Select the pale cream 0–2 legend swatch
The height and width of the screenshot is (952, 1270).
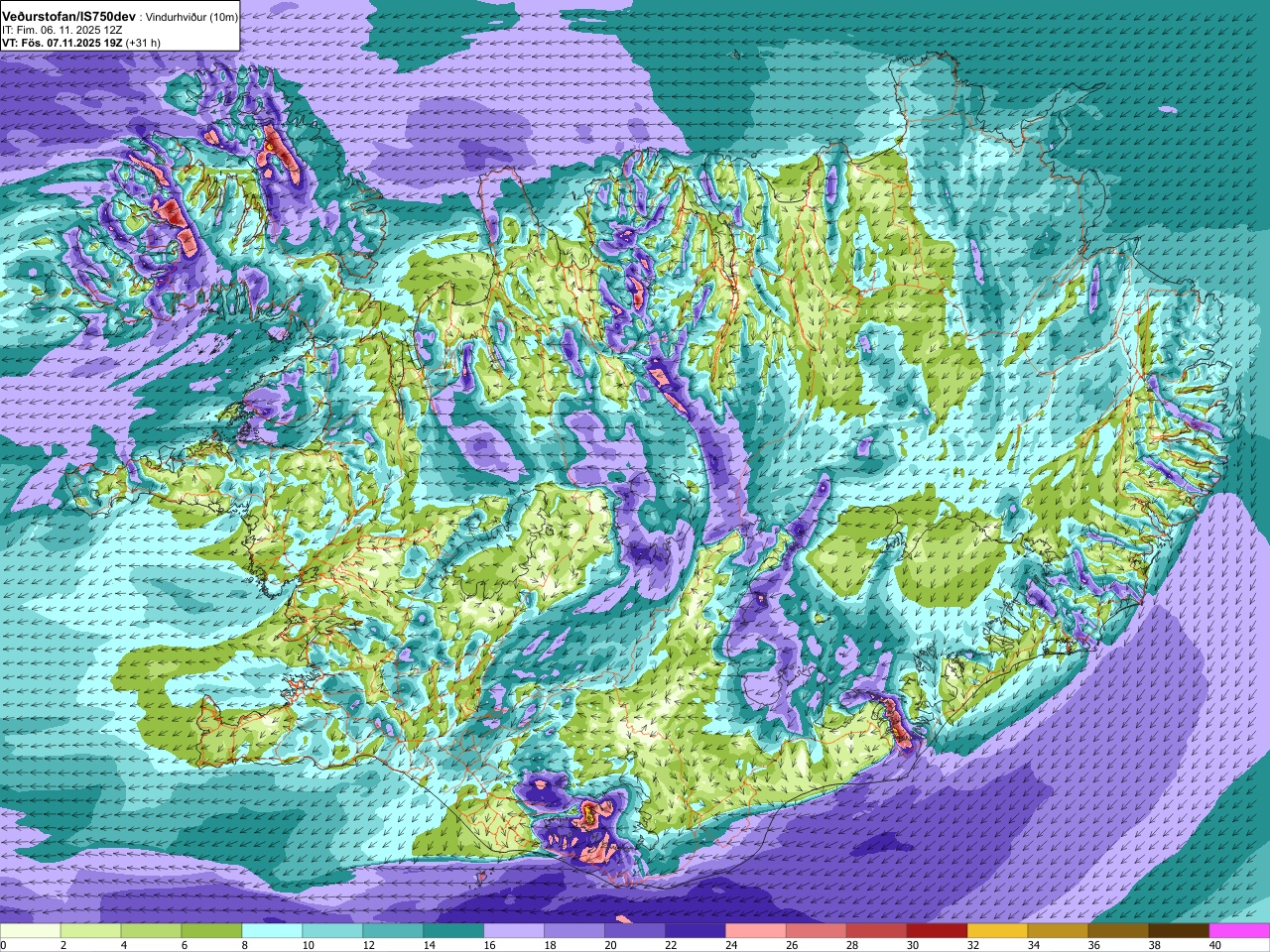pos(30,931)
